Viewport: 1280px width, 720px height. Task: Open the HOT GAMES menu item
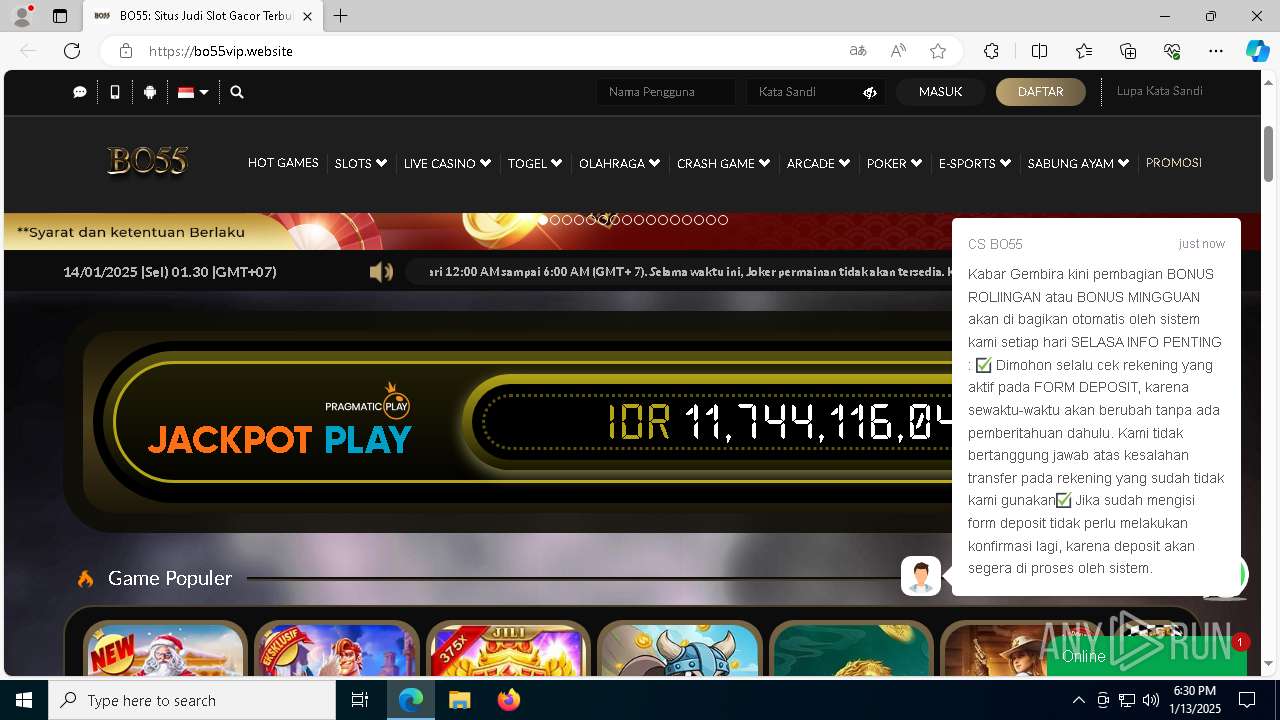(283, 163)
